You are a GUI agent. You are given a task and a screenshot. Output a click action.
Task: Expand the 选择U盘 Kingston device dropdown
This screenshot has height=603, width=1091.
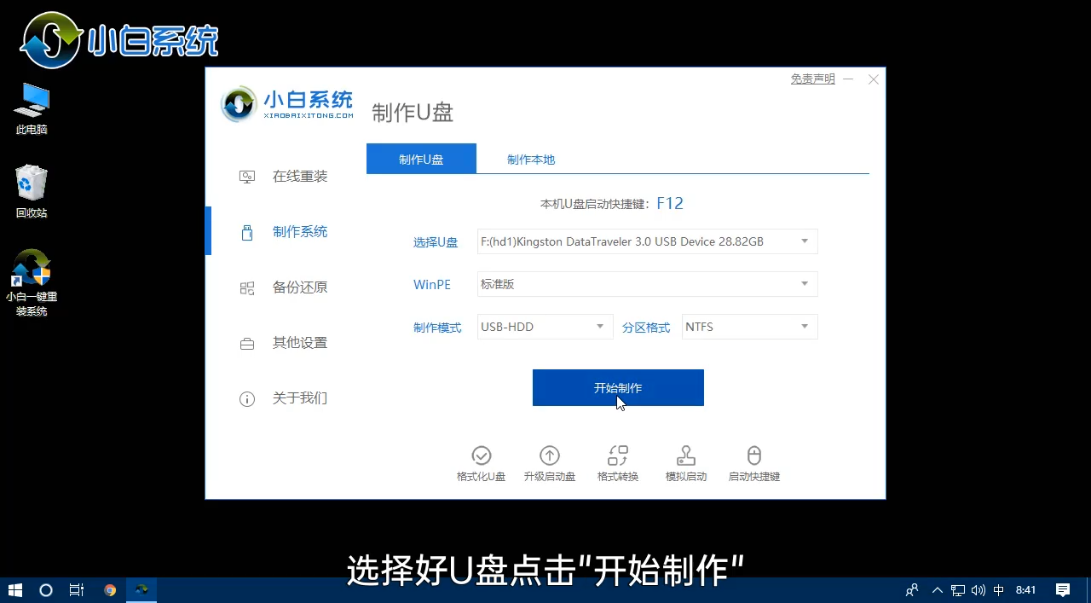coord(647,241)
